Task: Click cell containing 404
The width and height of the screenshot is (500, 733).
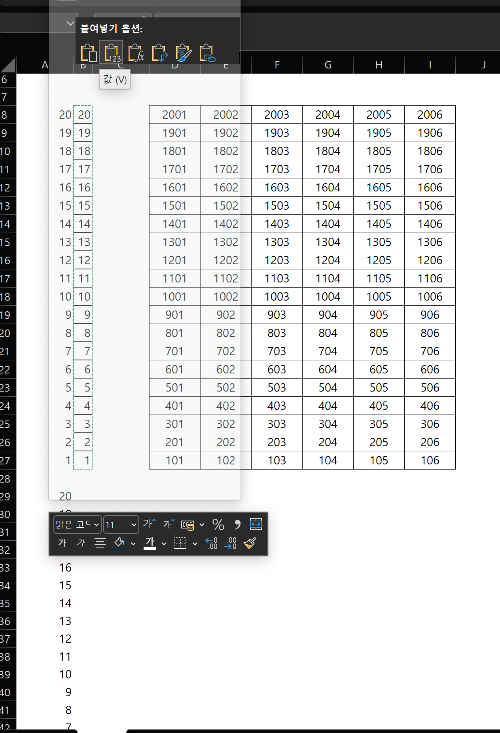Action: [328, 406]
